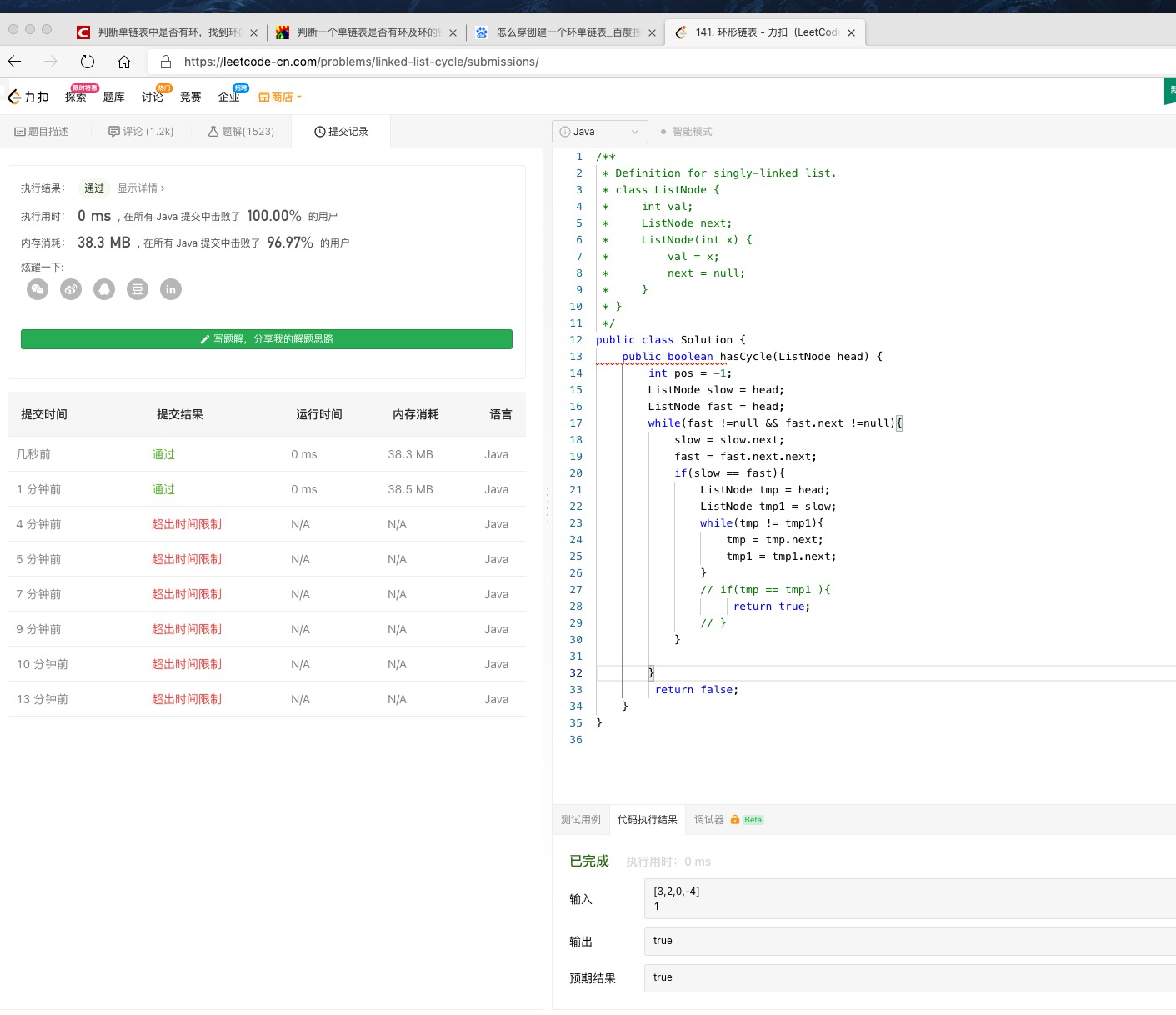Click the browser back arrow
Screen dimensions: 1176x1015
click(x=14, y=62)
